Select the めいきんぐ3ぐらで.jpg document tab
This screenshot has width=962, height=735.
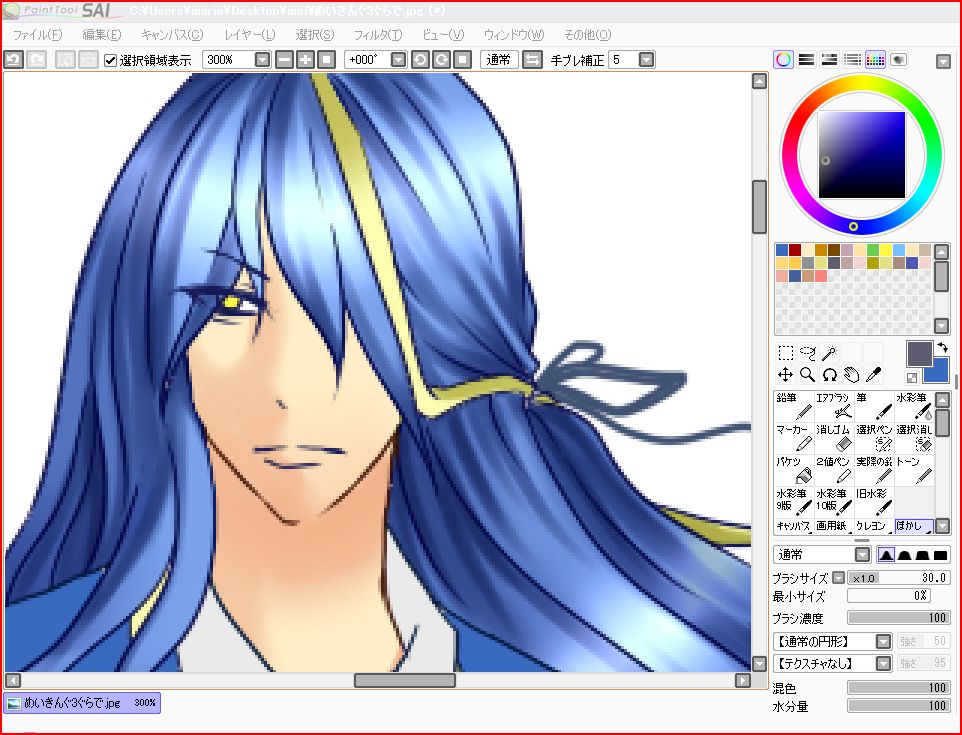click(x=82, y=702)
